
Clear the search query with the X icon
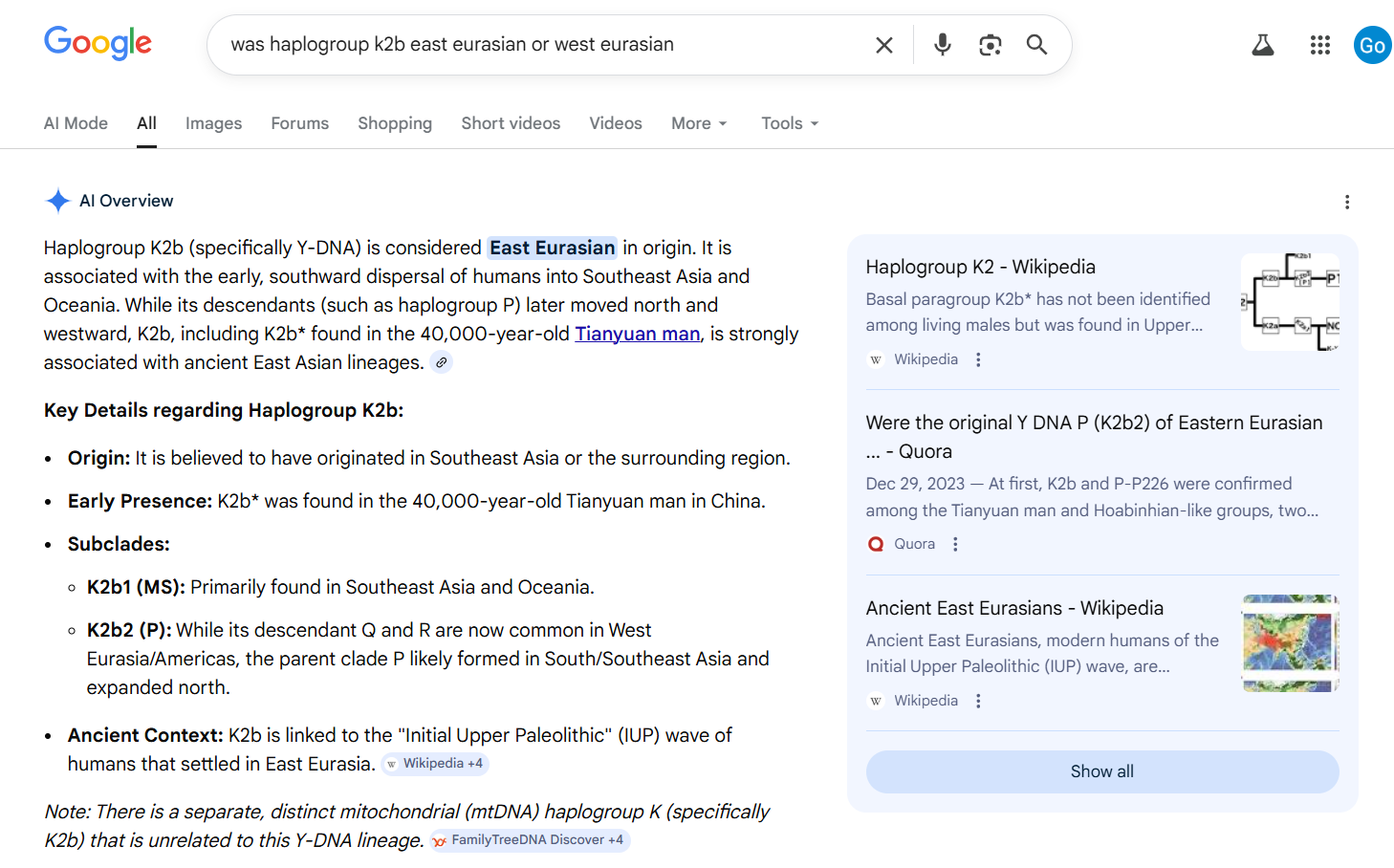pyautogui.click(x=884, y=45)
